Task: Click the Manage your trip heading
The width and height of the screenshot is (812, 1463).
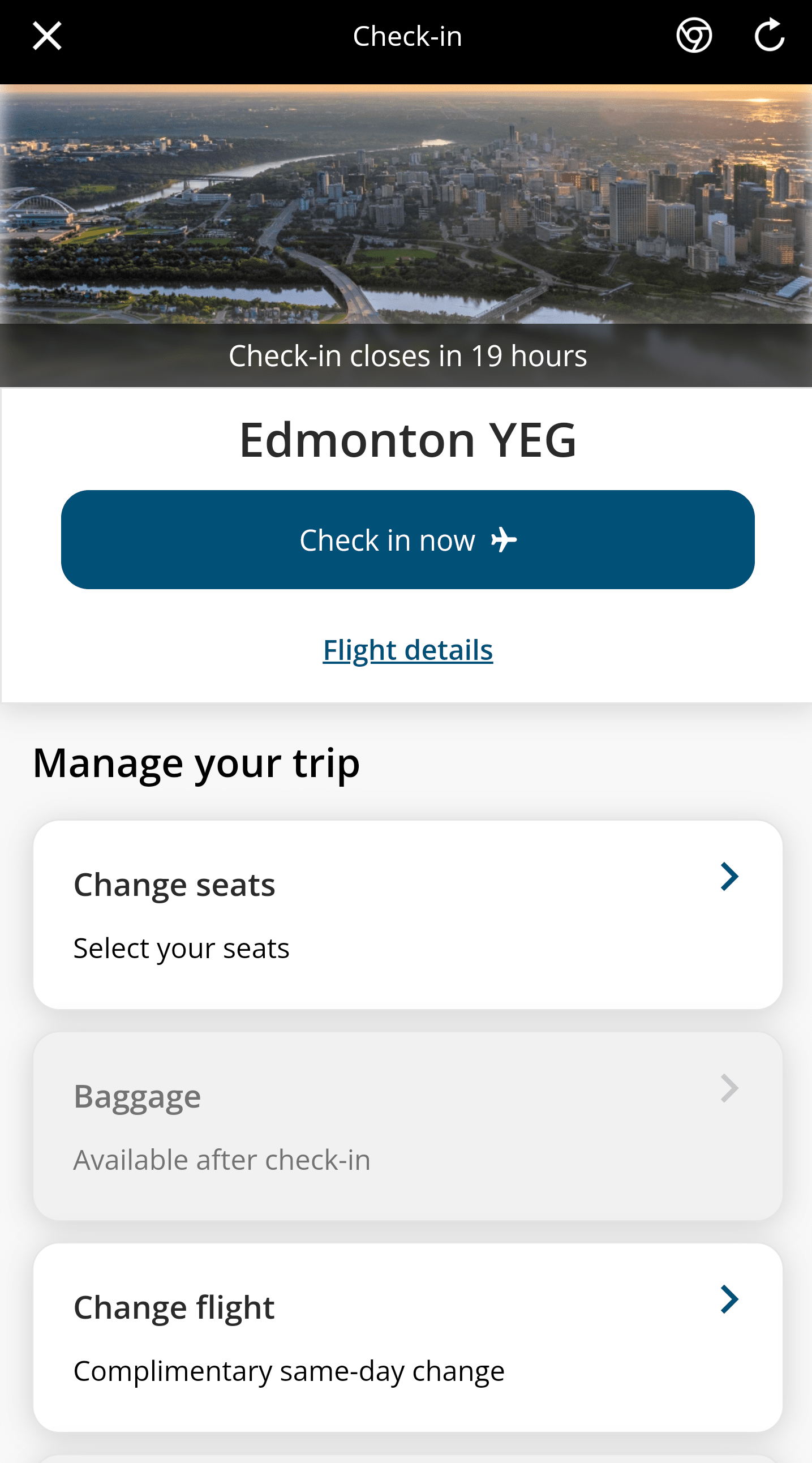Action: click(x=196, y=762)
